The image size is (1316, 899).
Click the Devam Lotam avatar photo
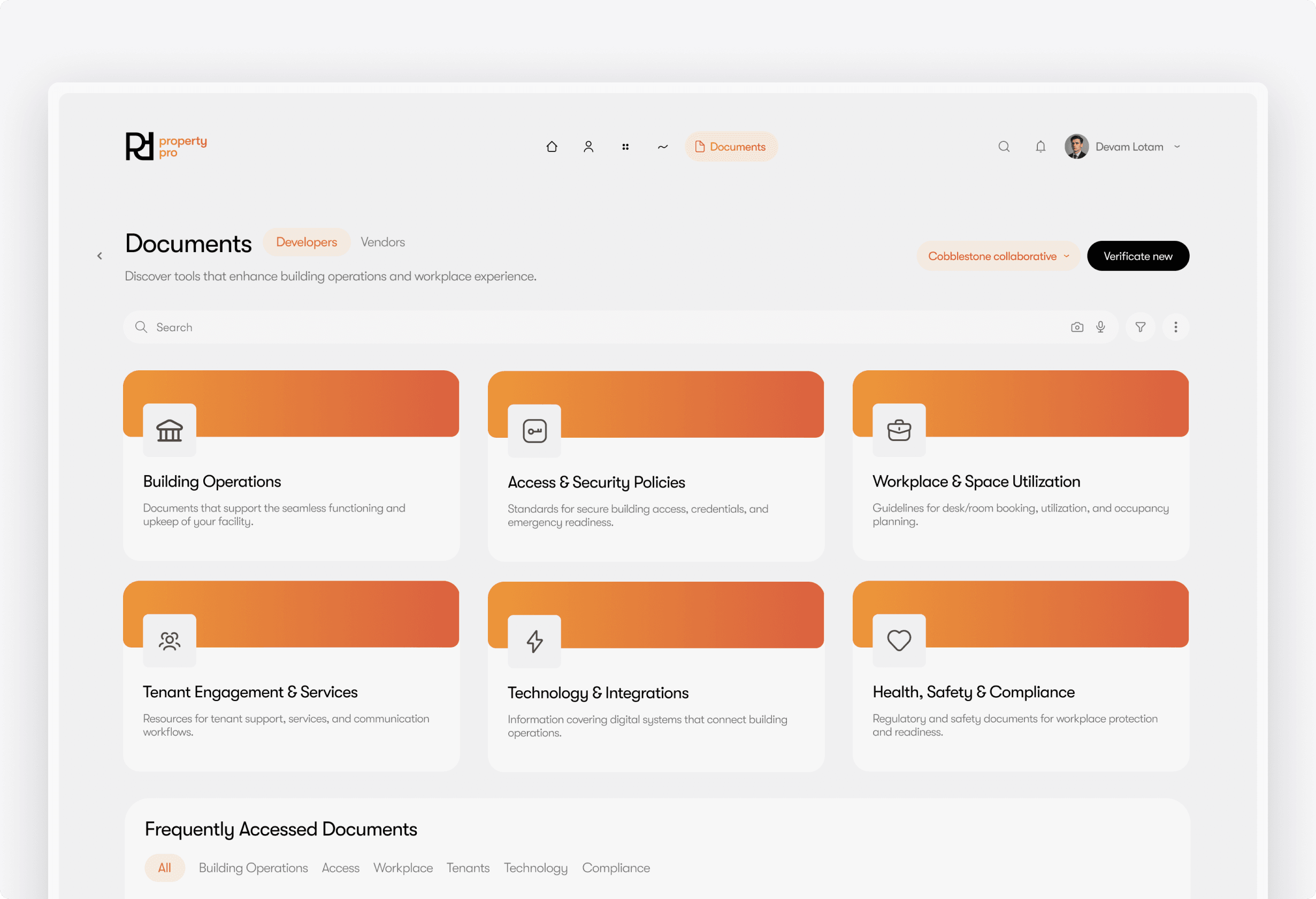coord(1076,147)
